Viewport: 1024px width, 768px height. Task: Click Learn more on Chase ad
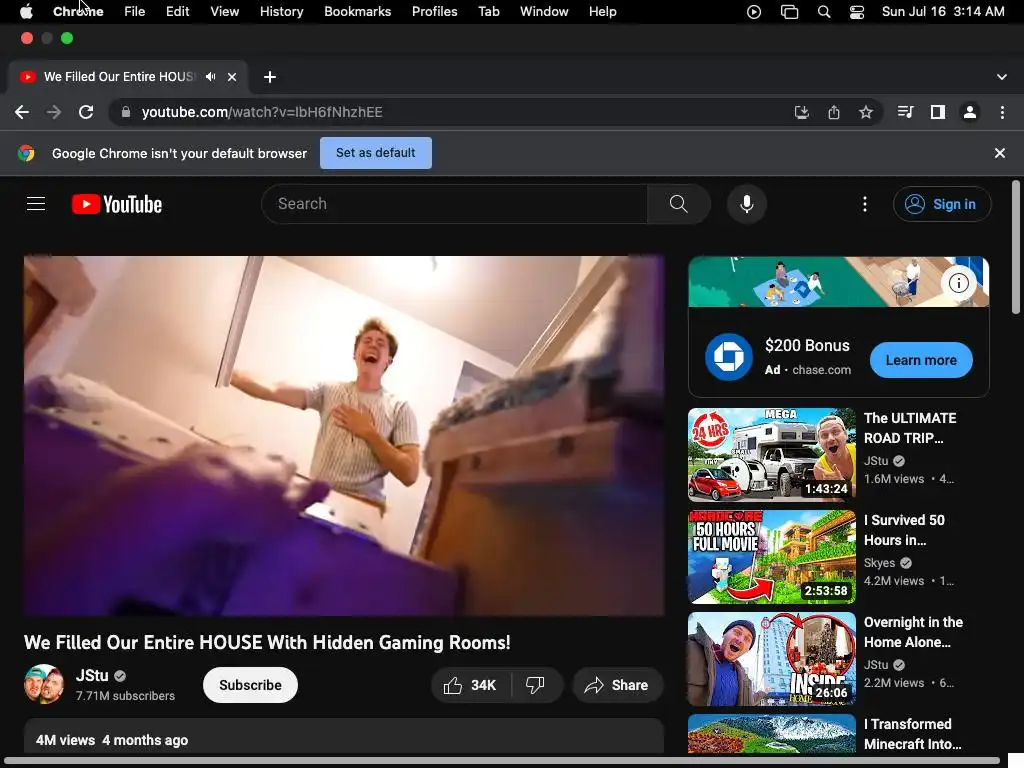pos(921,360)
